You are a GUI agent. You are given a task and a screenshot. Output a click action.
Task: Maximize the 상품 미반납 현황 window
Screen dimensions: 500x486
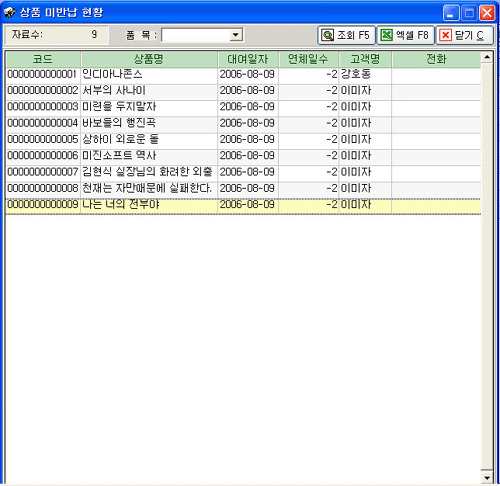point(469,13)
